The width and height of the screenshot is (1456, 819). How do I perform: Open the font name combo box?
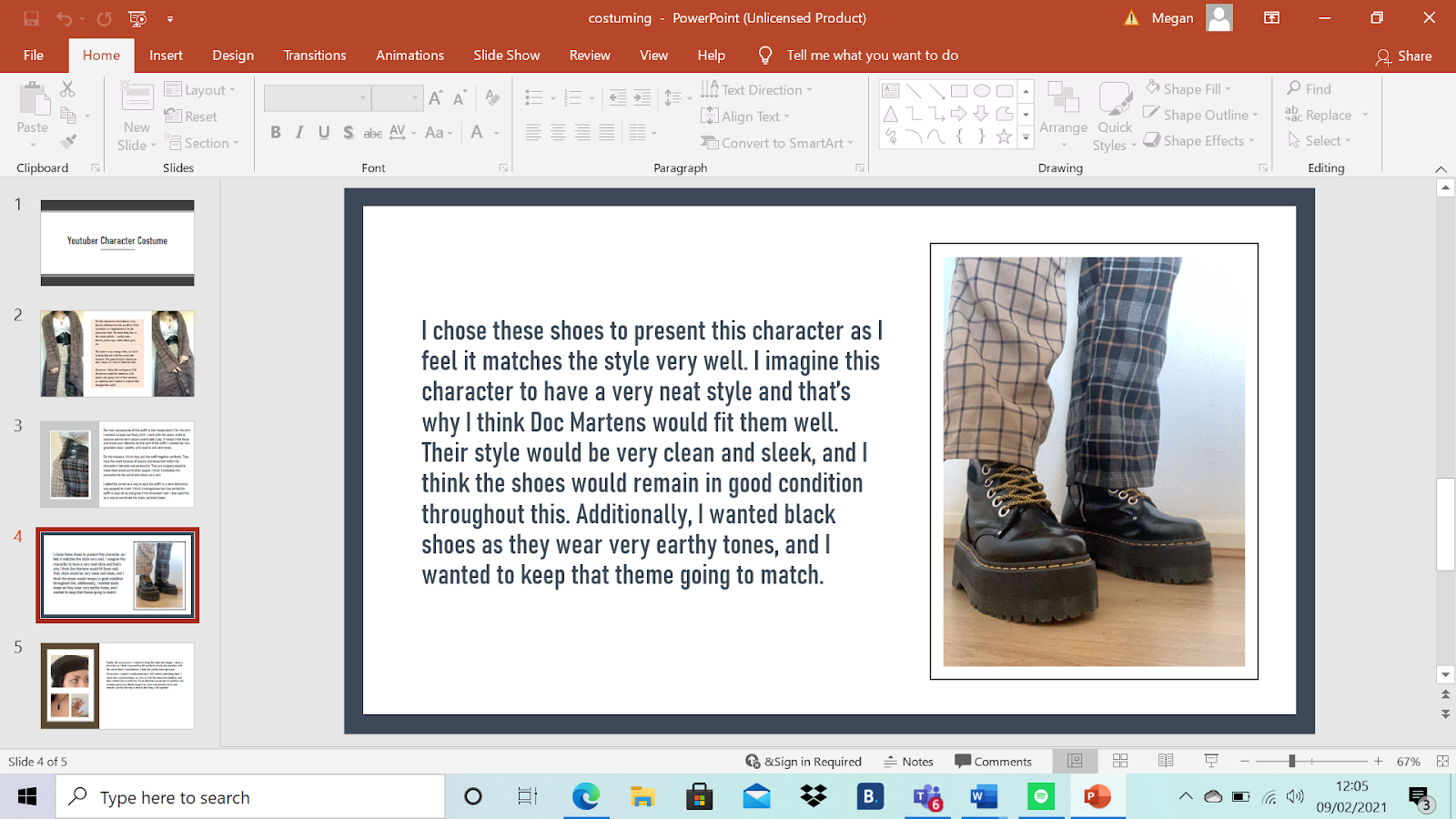click(x=317, y=97)
